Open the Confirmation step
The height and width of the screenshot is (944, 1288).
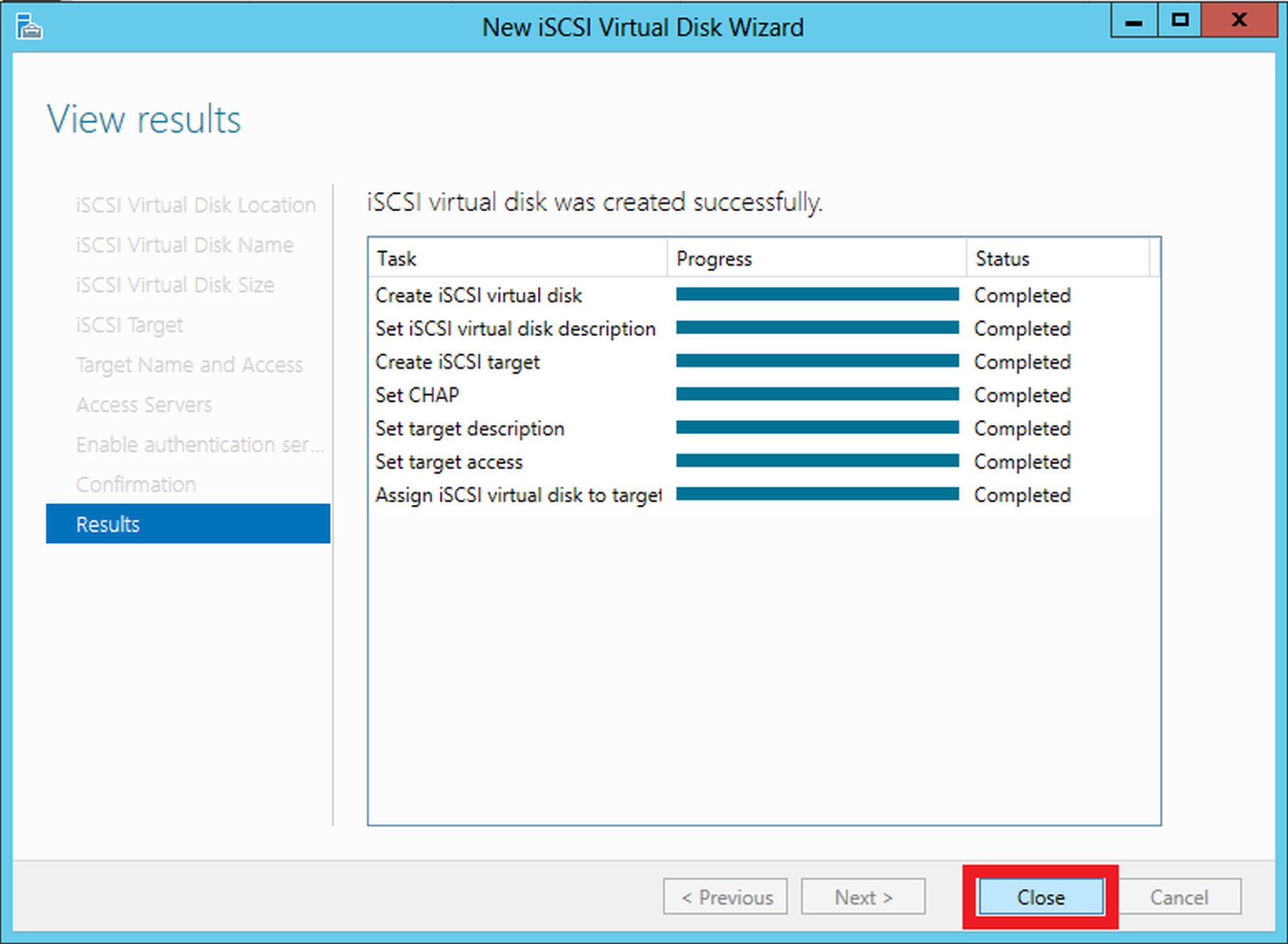[136, 484]
